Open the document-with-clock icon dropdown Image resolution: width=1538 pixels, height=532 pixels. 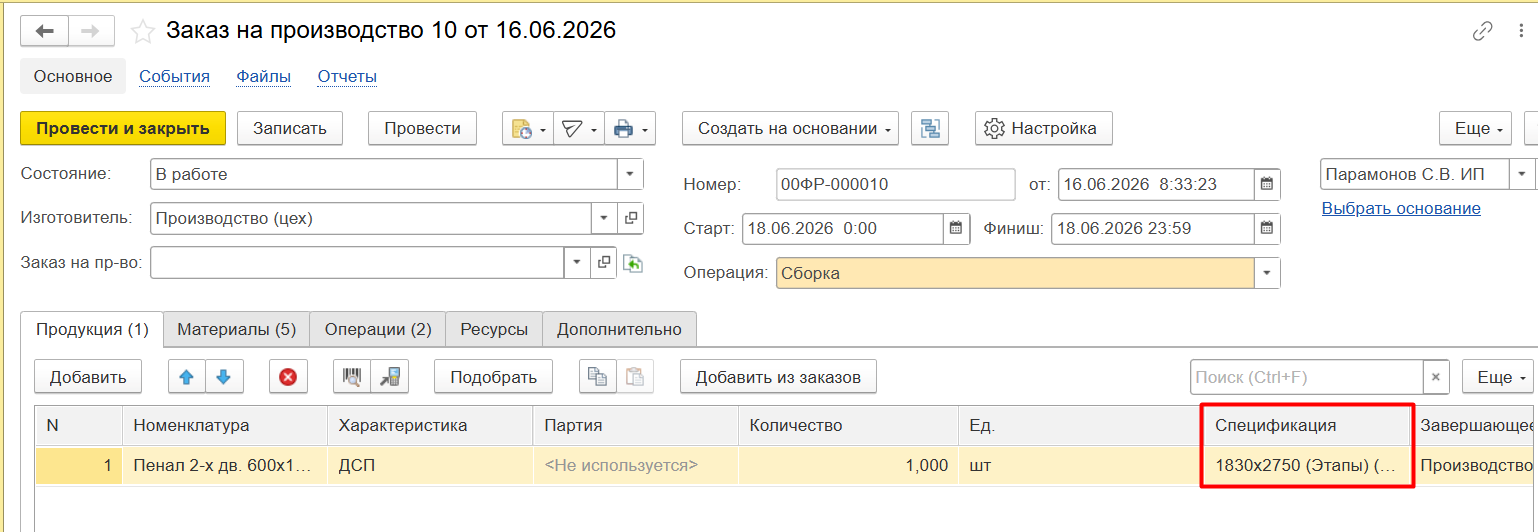pos(528,128)
